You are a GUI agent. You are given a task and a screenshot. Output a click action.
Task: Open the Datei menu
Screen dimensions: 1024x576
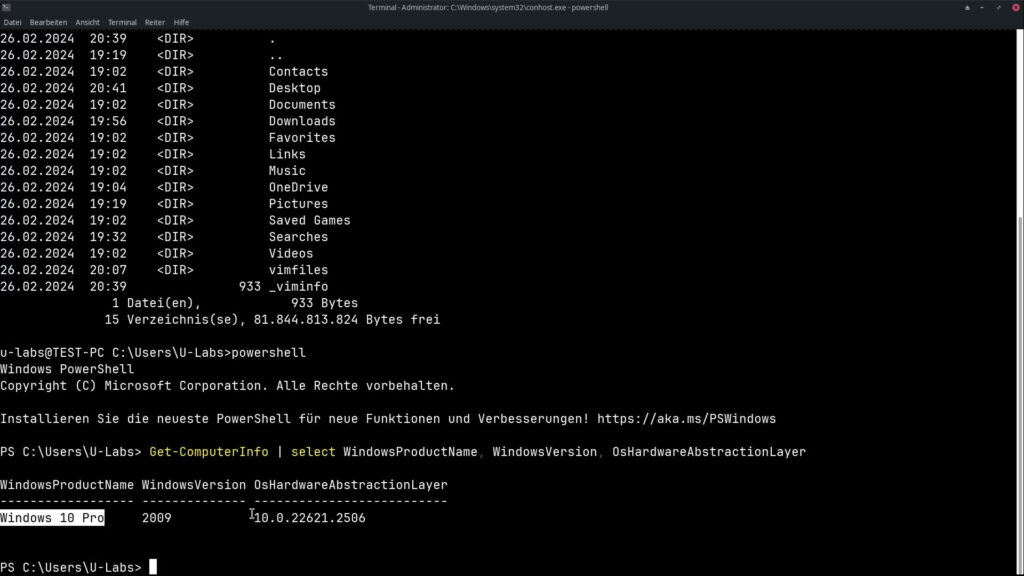coord(12,22)
